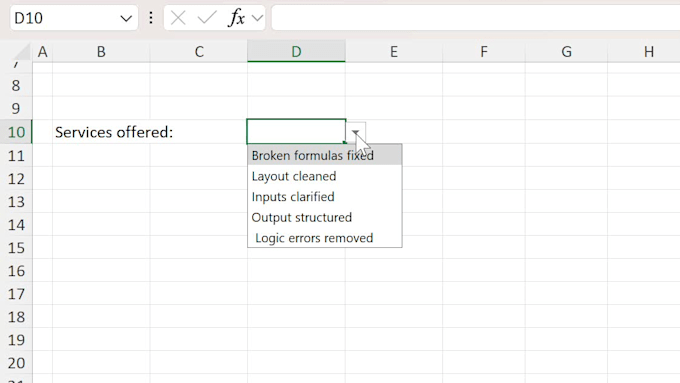The image size is (680, 383).
Task: Select column H header
Action: click(x=644, y=52)
